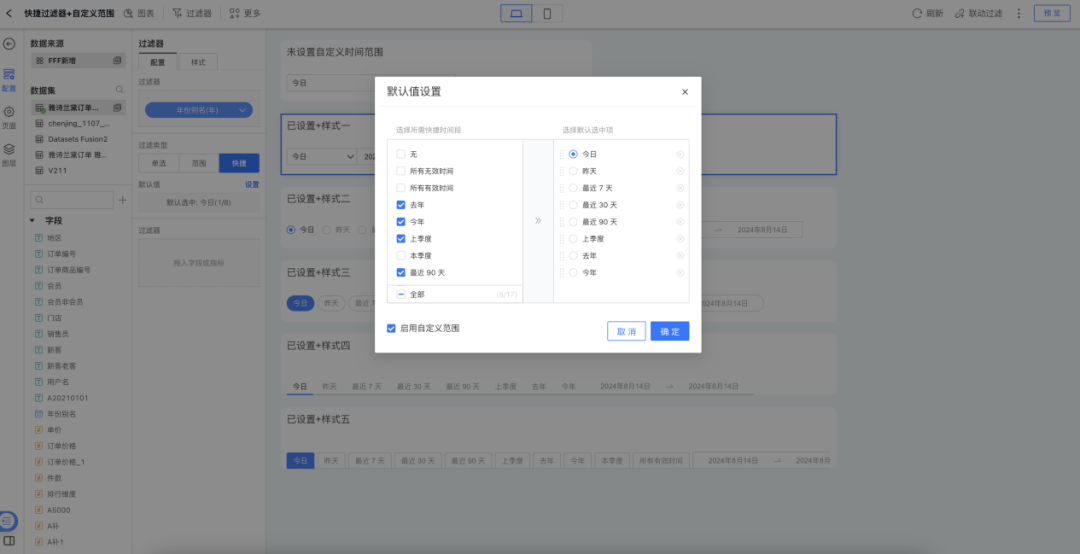1080x554 pixels.
Task: Switch to the 样式 tab
Action: point(198,62)
